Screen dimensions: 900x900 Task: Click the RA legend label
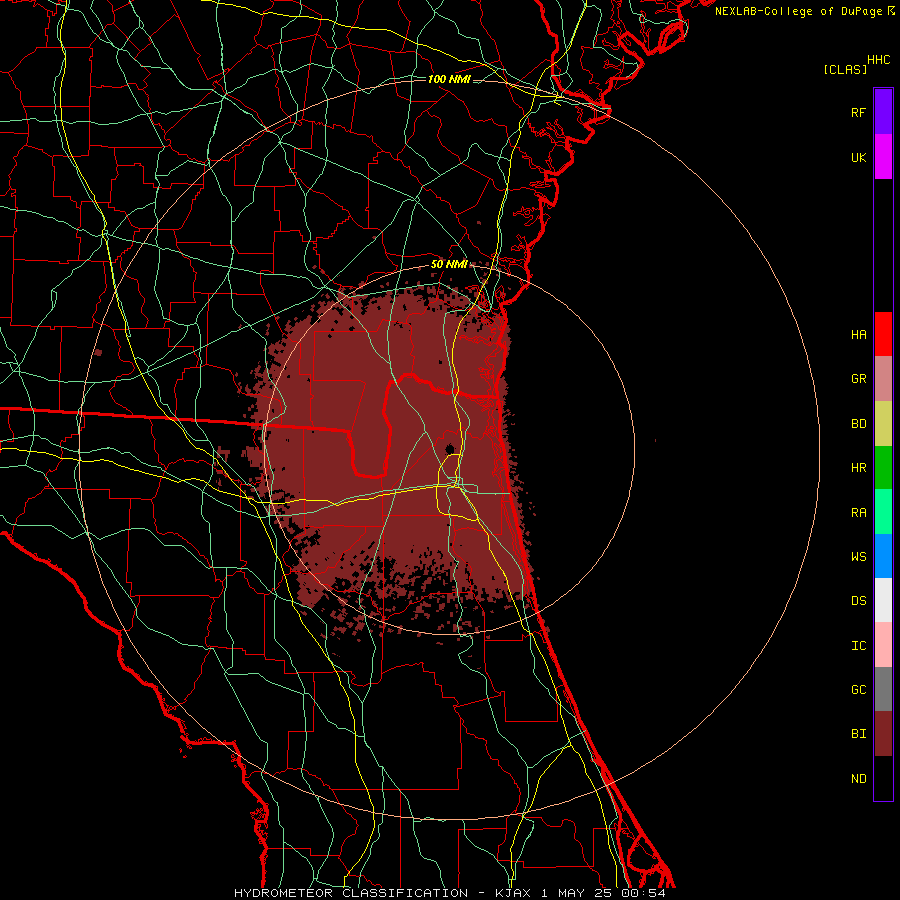tap(859, 513)
